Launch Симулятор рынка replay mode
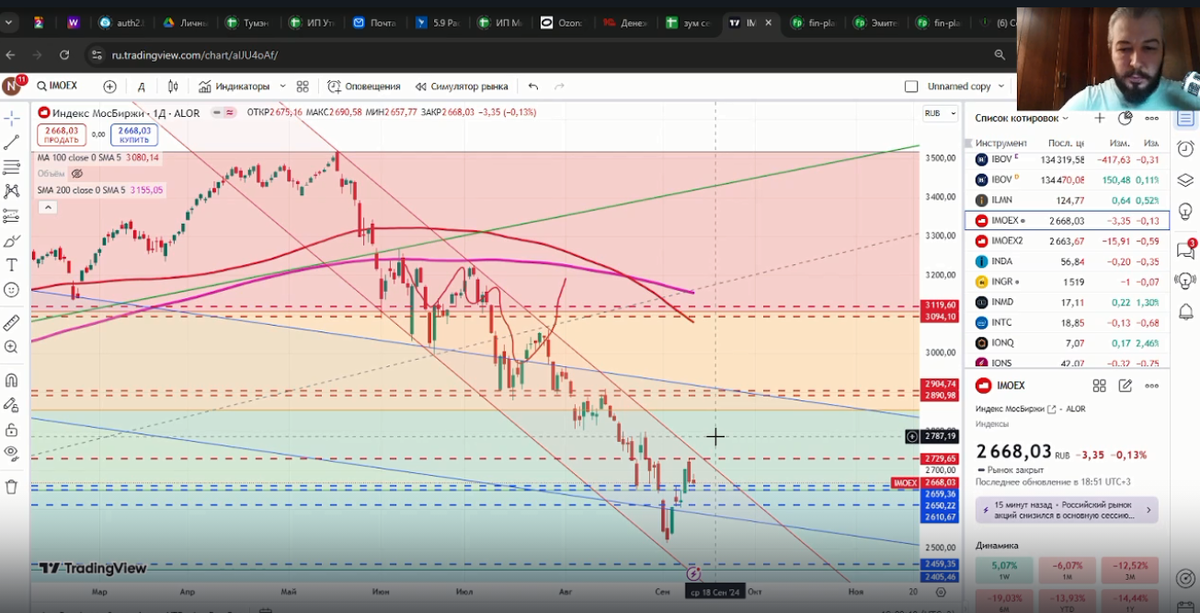The height and width of the screenshot is (613, 1200). [463, 87]
